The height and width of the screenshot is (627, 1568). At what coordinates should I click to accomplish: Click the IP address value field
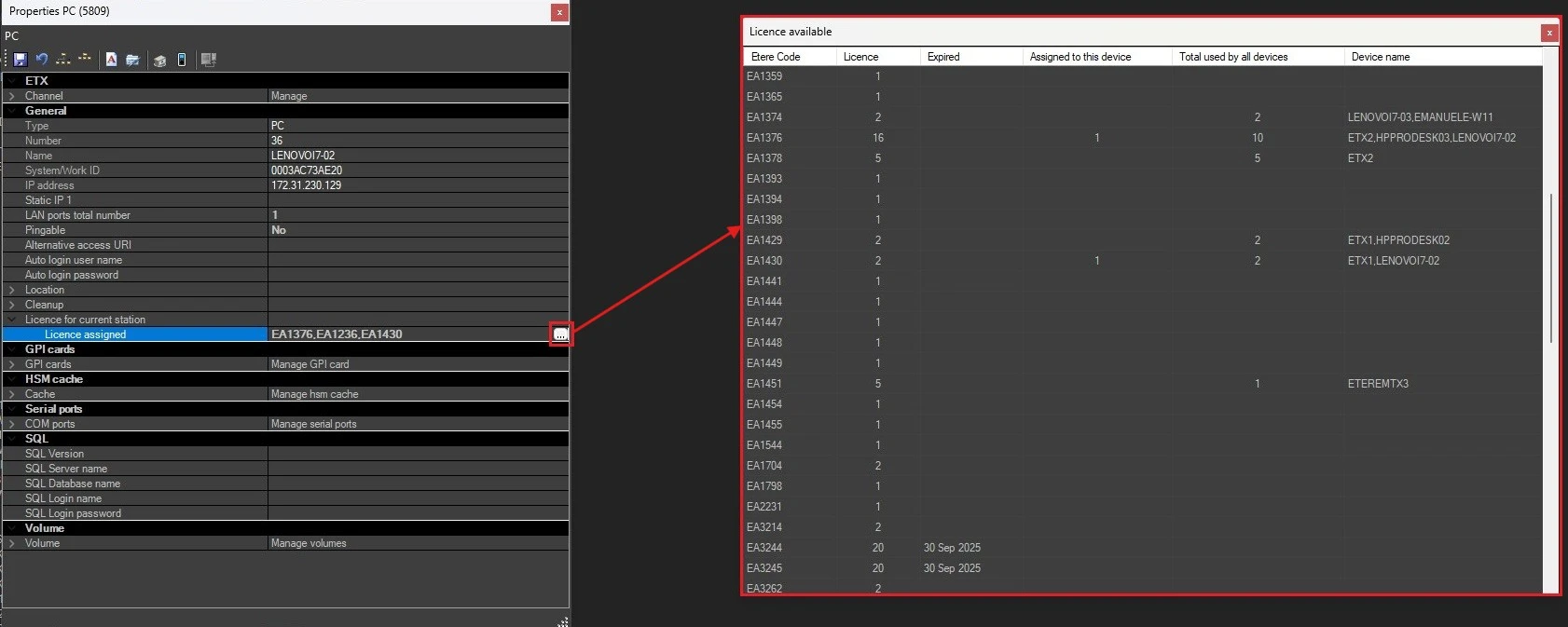pyautogui.click(x=418, y=185)
